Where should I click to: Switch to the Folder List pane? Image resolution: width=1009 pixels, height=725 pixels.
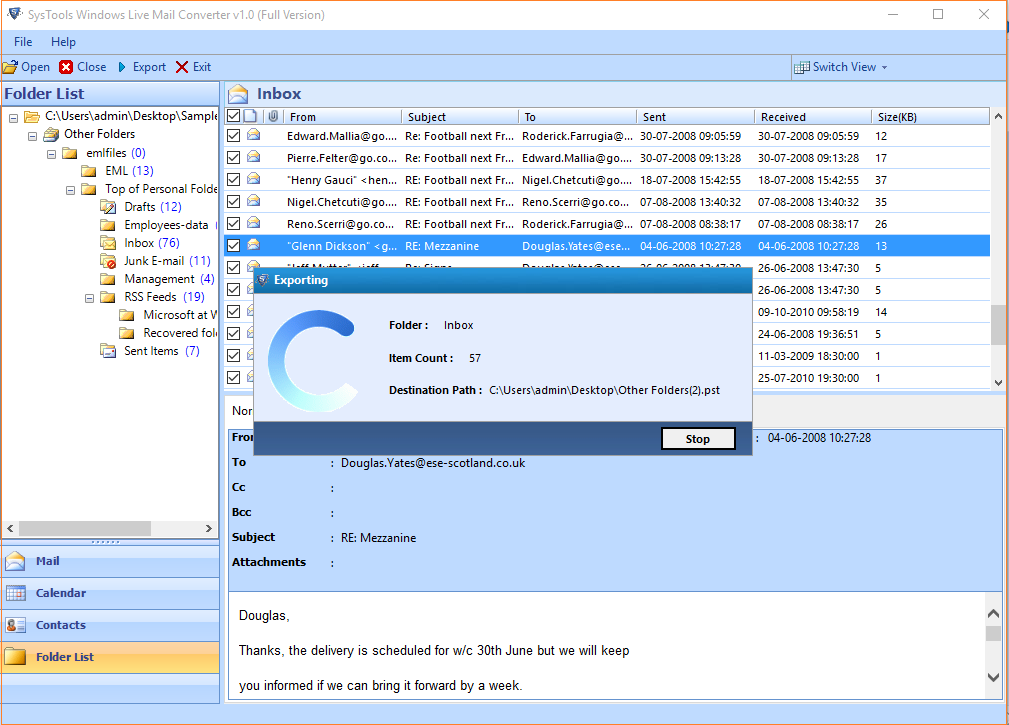pyautogui.click(x=111, y=657)
